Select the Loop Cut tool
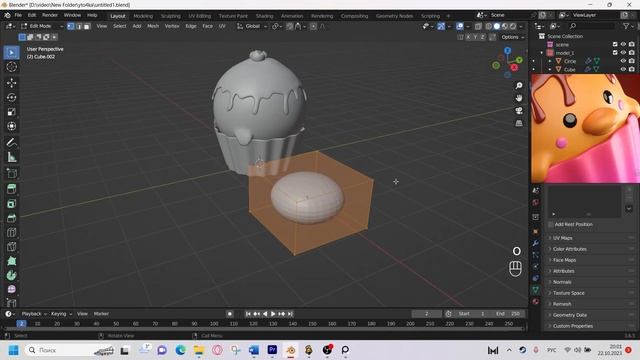Image resolution: width=640 pixels, height=360 pixels. coord(11,232)
